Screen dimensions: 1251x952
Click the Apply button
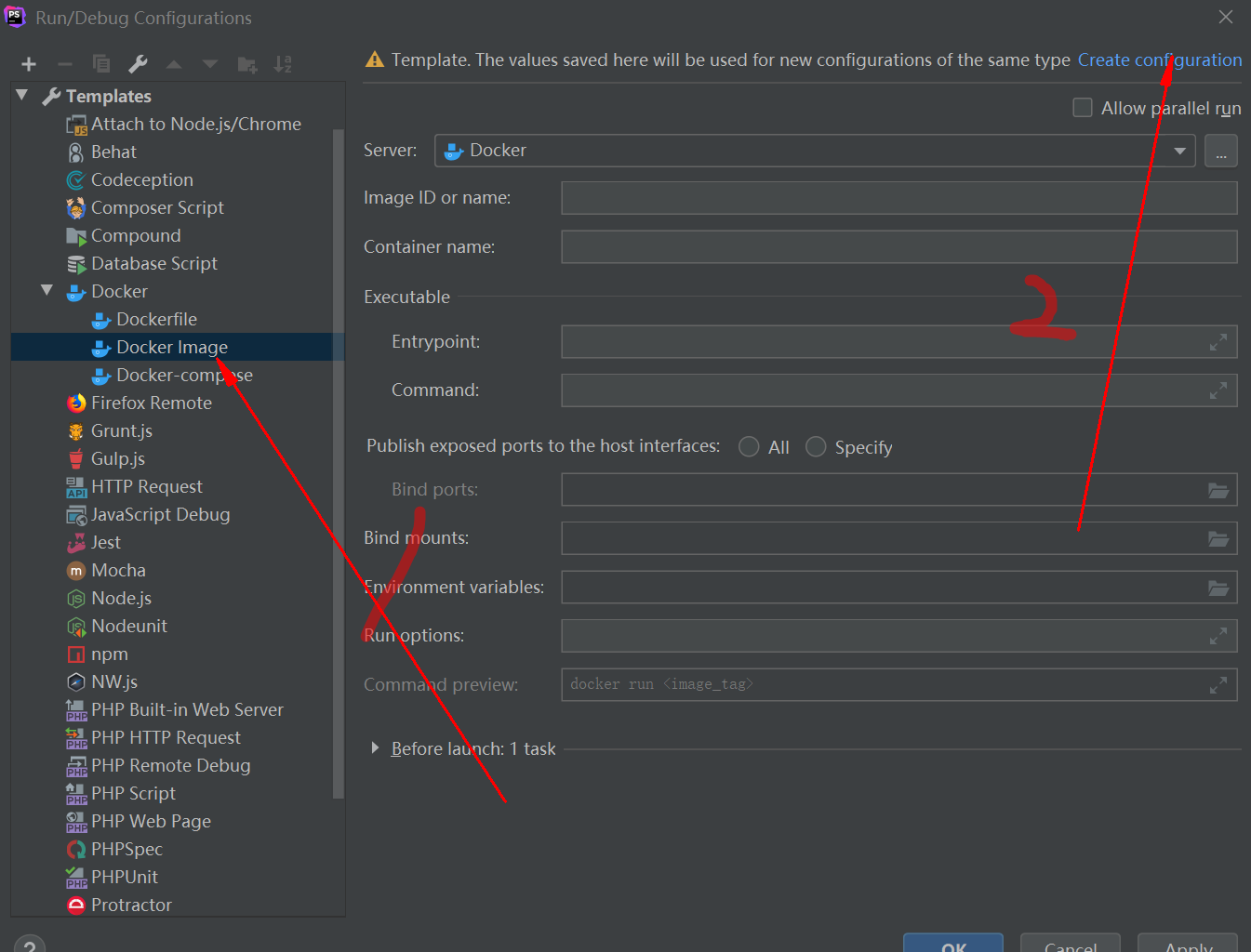[x=1188, y=943]
